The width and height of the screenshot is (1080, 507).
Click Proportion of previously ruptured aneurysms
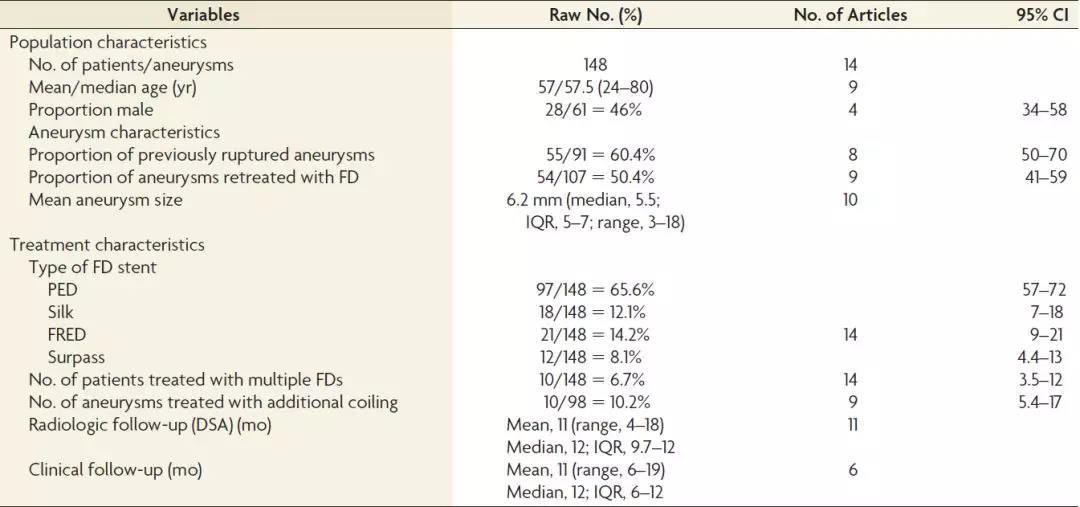click(x=201, y=155)
